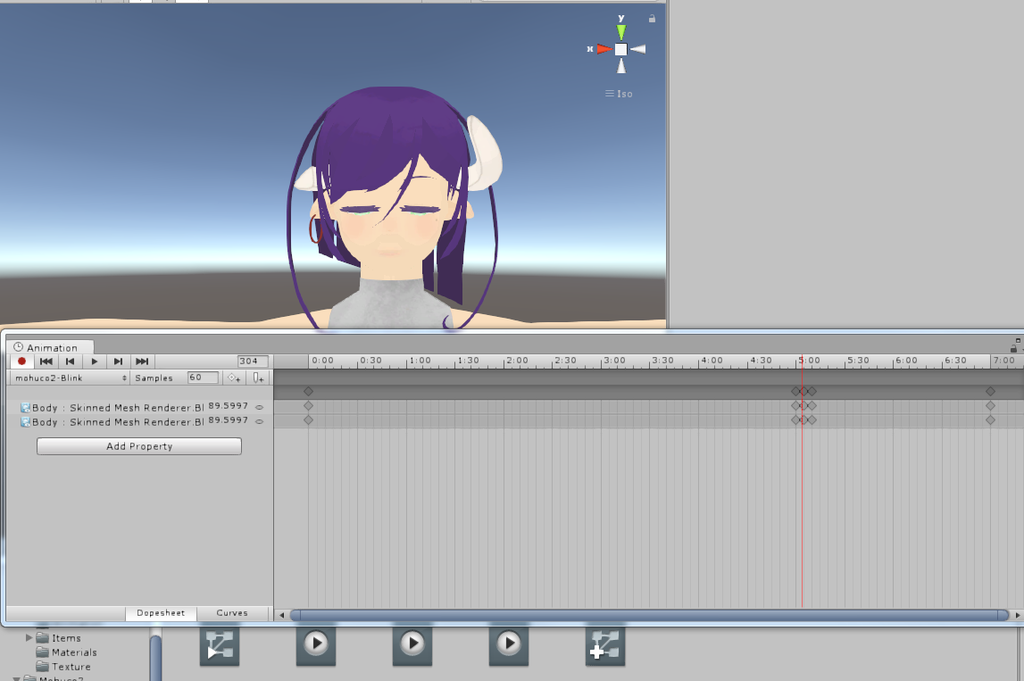Click the 3:30 mark on timeline ruler

(x=663, y=360)
